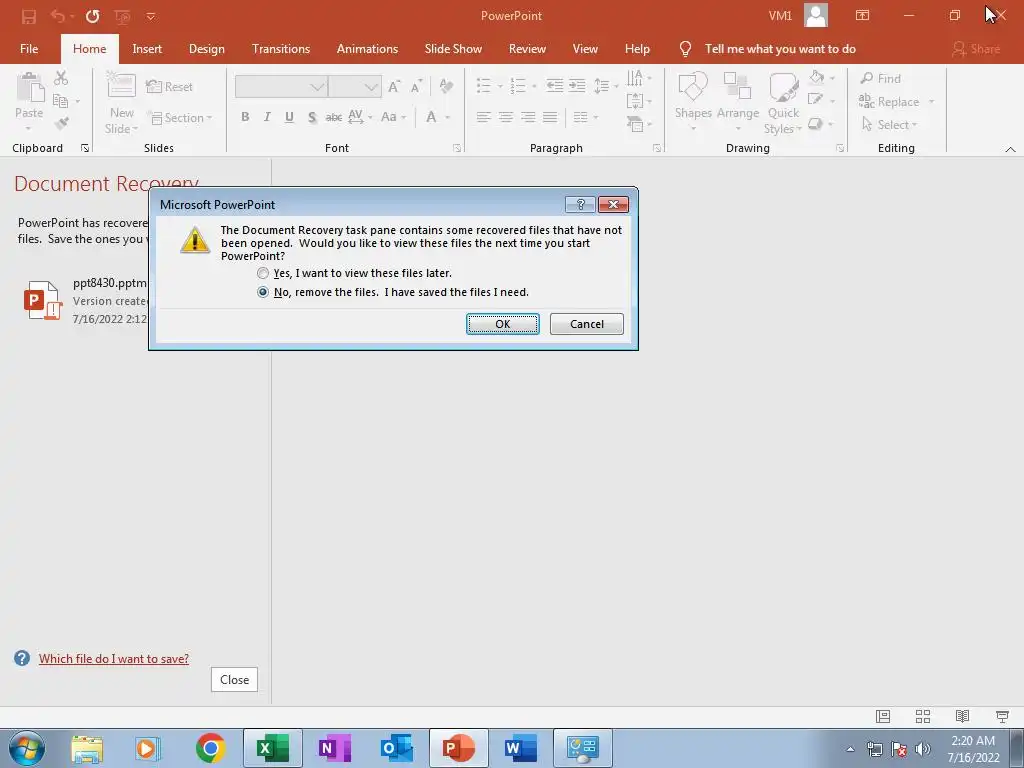Viewport: 1024px width, 768px height.
Task: Open the font size combo box
Action: coord(354,87)
